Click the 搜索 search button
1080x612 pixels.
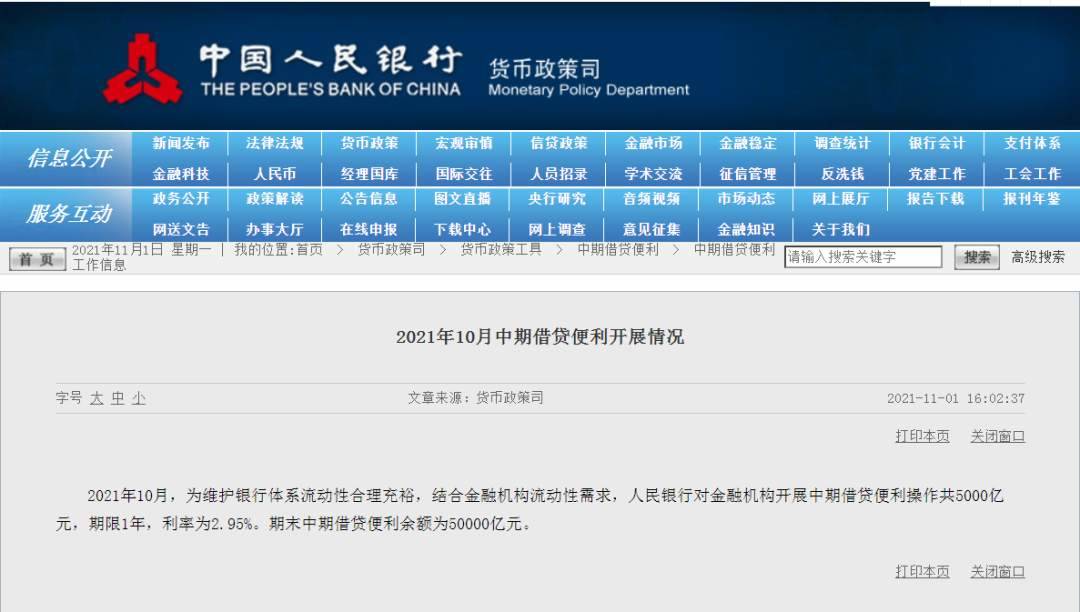click(x=977, y=257)
